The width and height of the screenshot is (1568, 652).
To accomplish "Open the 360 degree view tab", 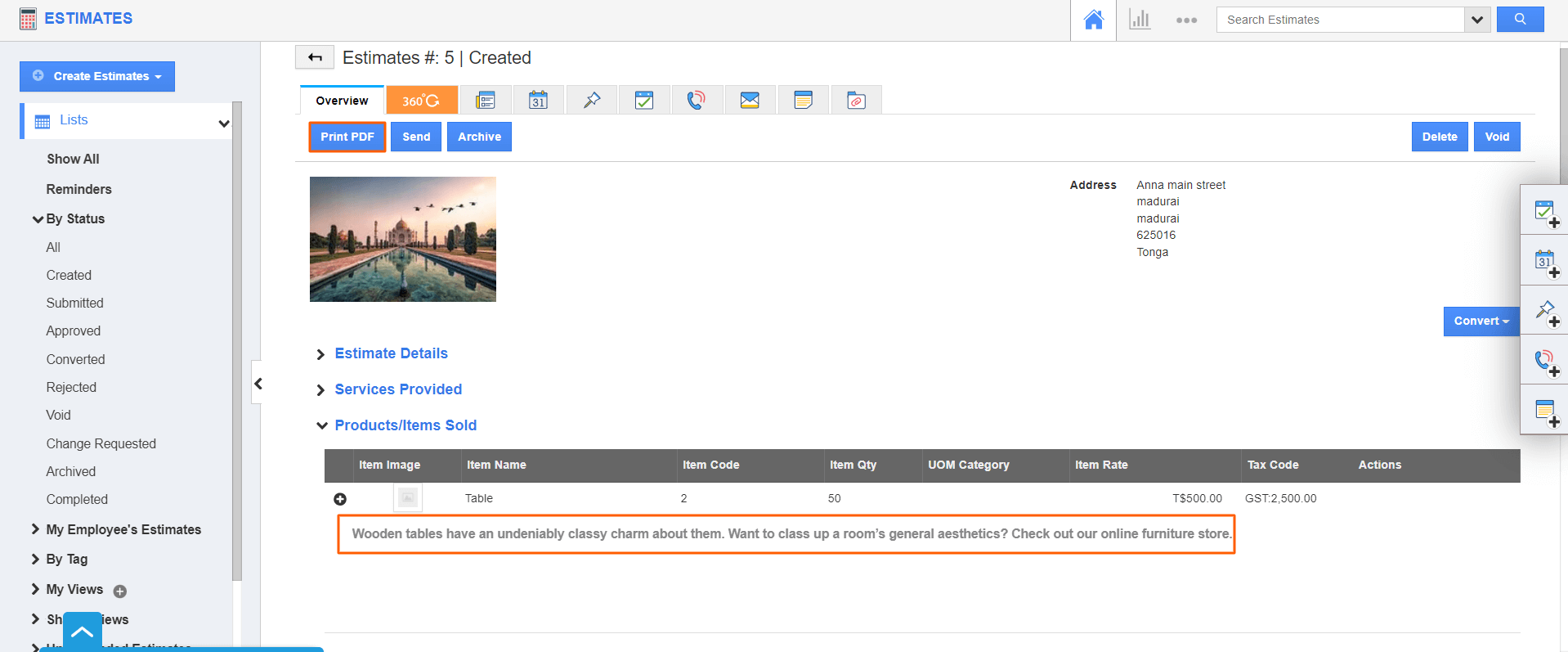I will point(422,100).
